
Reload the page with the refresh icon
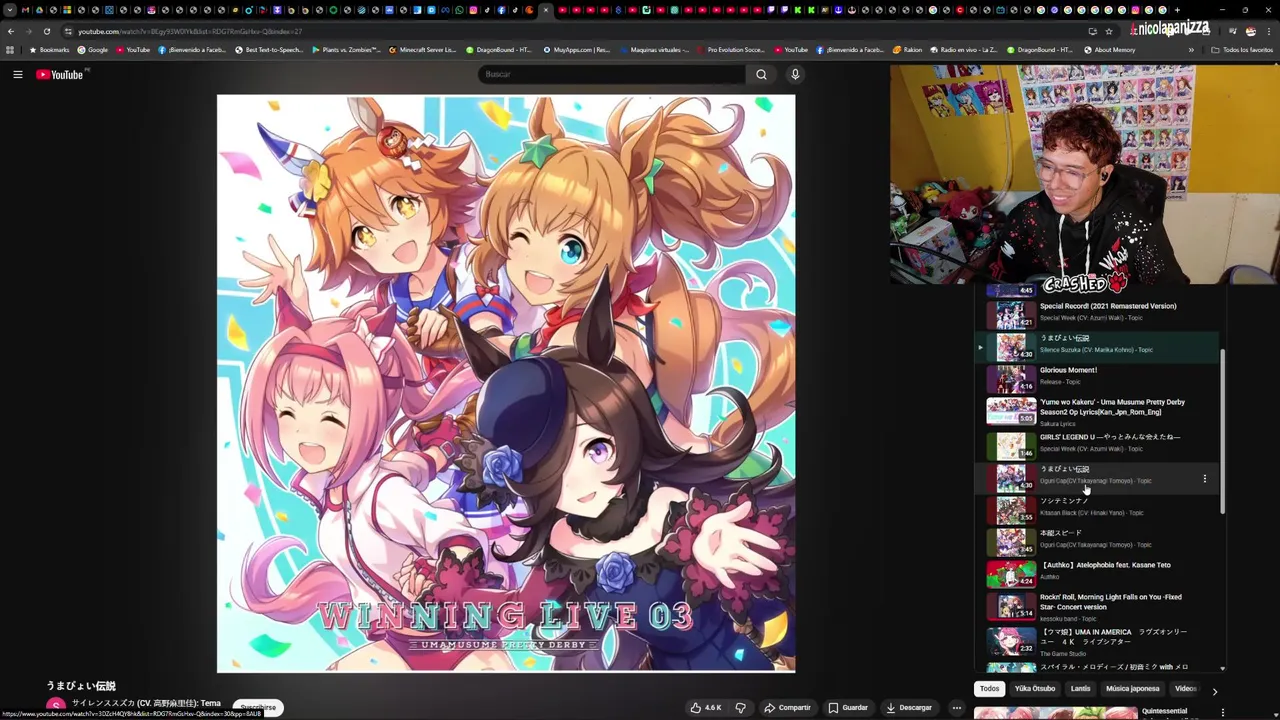[x=46, y=31]
